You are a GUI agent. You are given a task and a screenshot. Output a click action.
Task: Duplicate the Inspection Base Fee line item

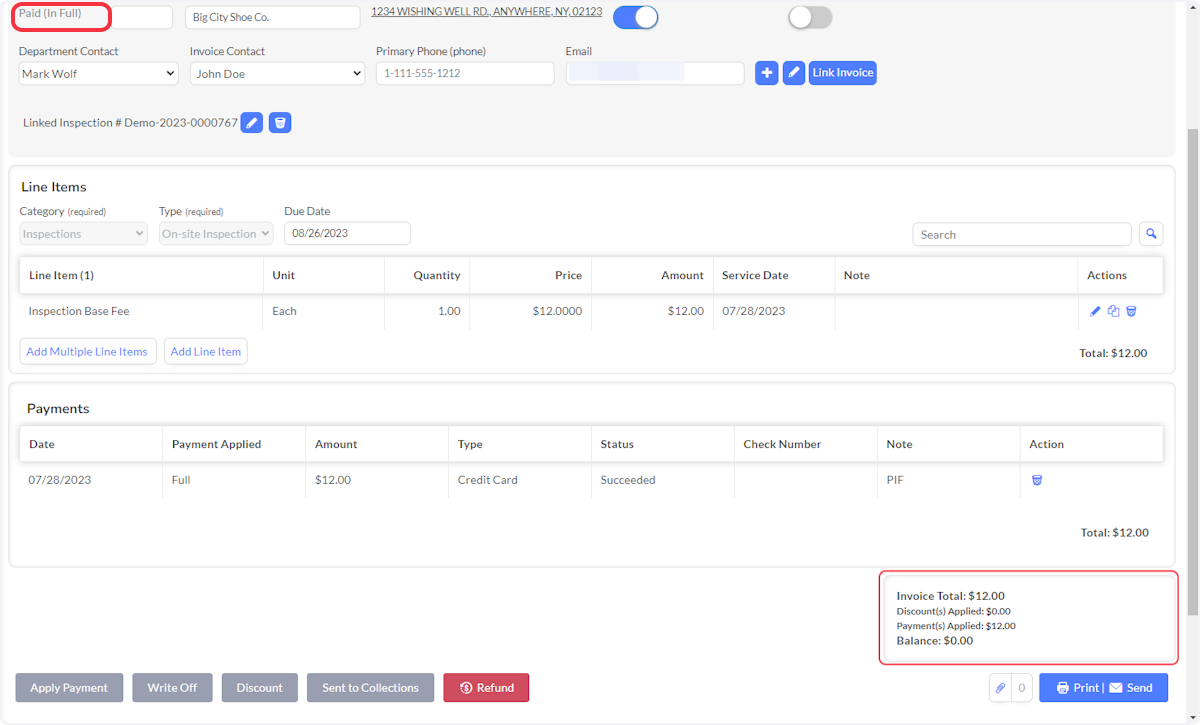pyautogui.click(x=1113, y=311)
